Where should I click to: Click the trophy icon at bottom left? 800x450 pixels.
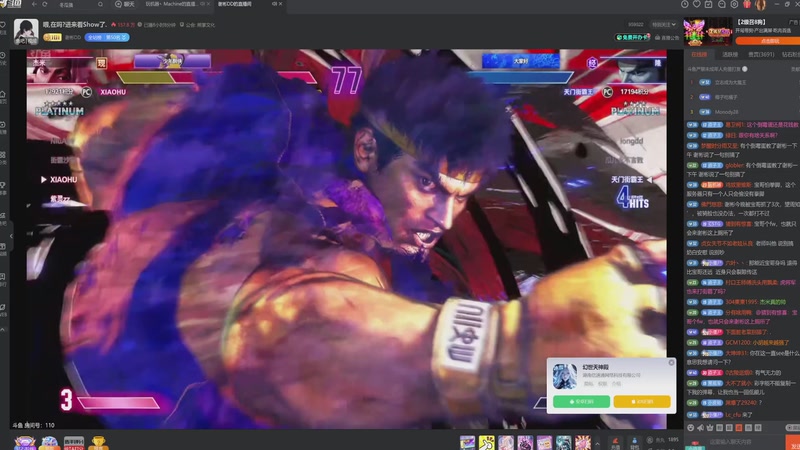pyautogui.click(x=98, y=443)
